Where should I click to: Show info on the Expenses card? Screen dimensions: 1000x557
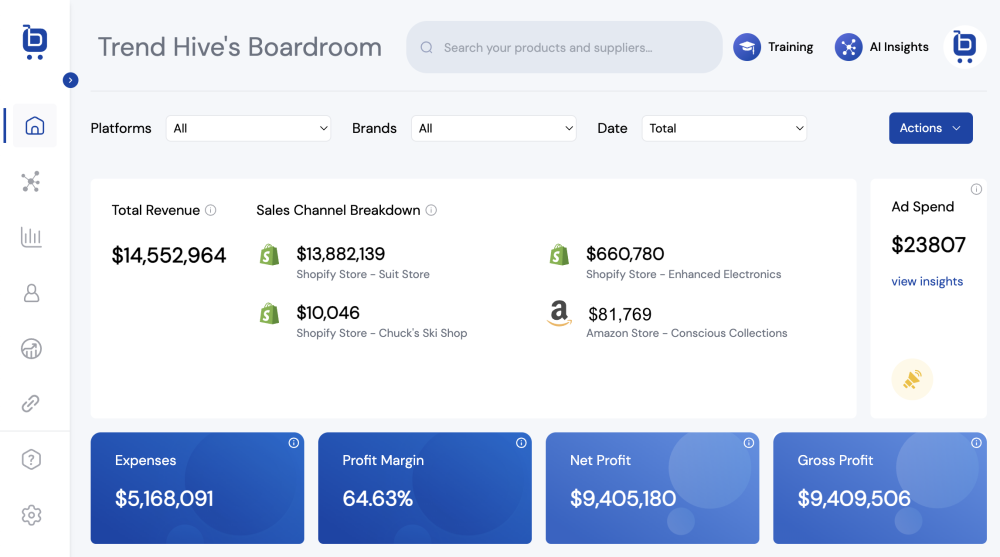tap(293, 443)
